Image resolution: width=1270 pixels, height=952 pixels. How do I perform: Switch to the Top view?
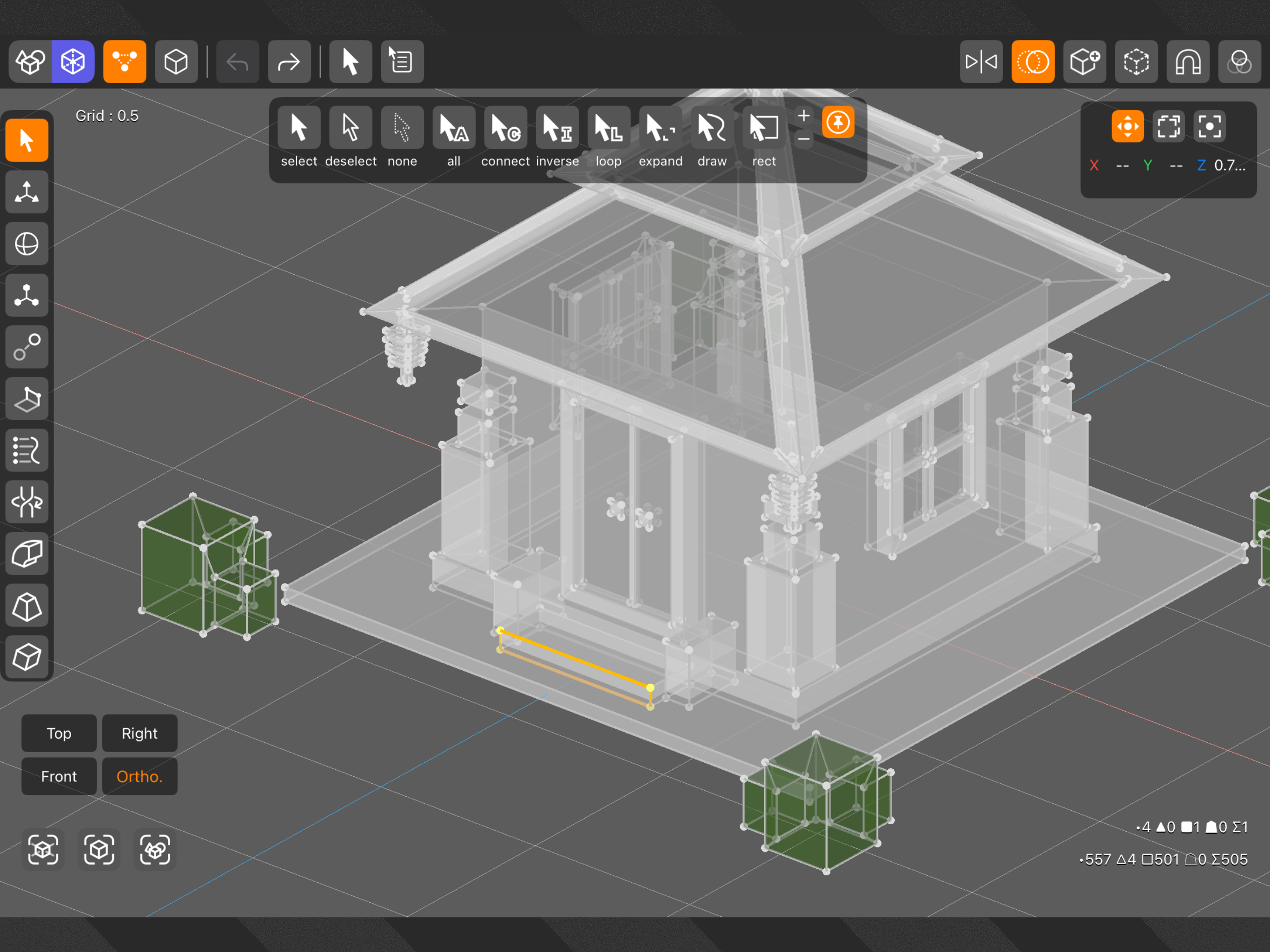coord(59,733)
